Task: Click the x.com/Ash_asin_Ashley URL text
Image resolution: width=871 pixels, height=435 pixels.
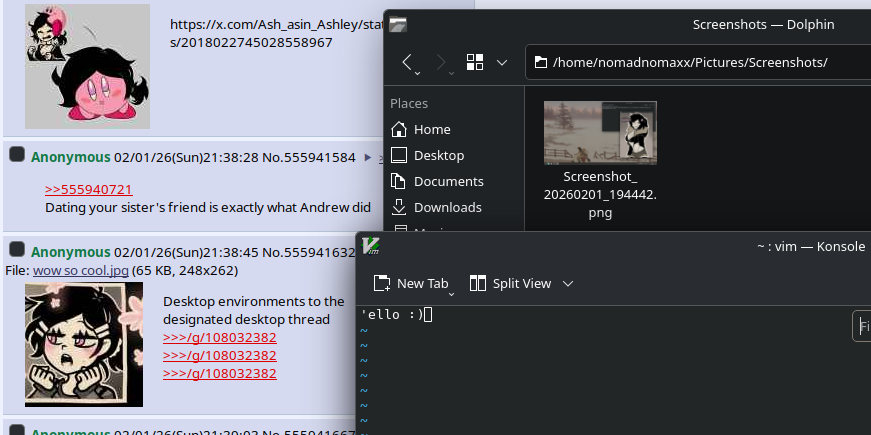Action: pos(275,33)
